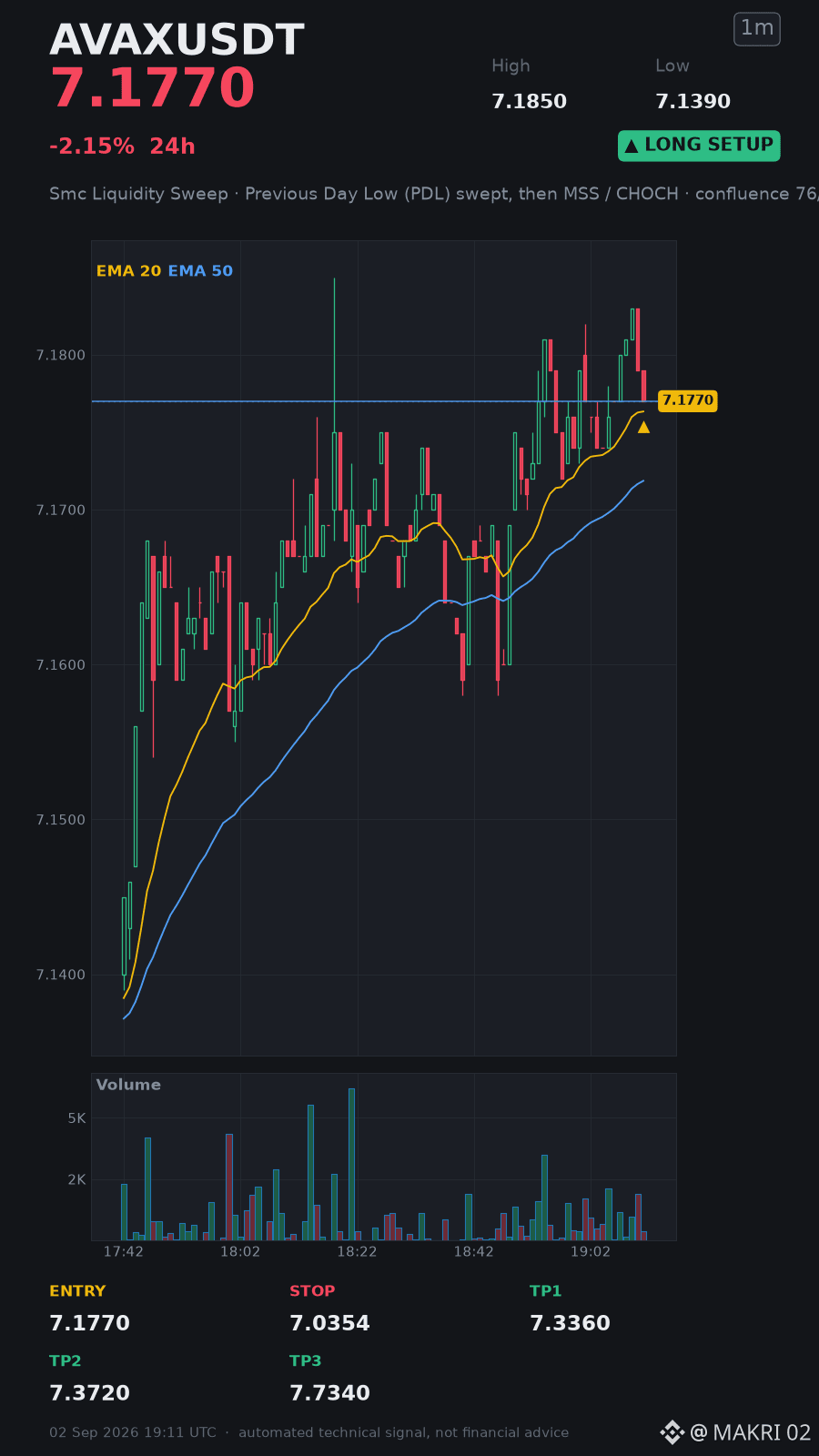Image resolution: width=819 pixels, height=1456 pixels.
Task: Click the TP1 value 7.3360
Action: pos(570,1323)
